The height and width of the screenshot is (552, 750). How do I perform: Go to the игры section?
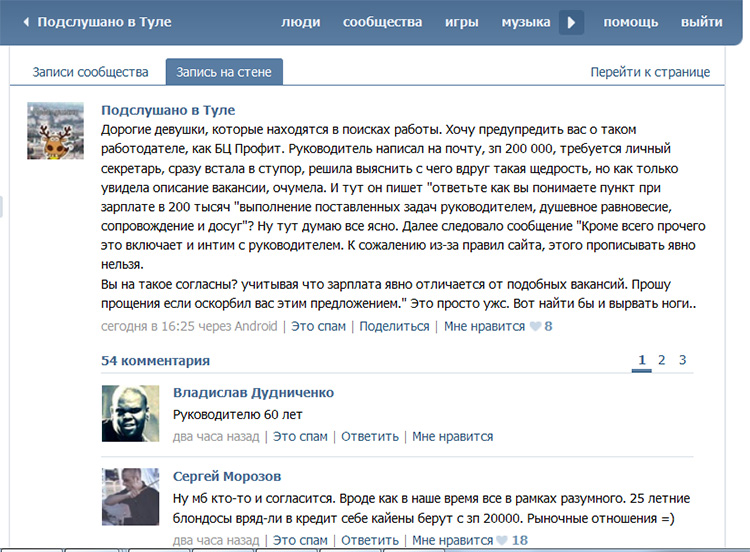(462, 22)
